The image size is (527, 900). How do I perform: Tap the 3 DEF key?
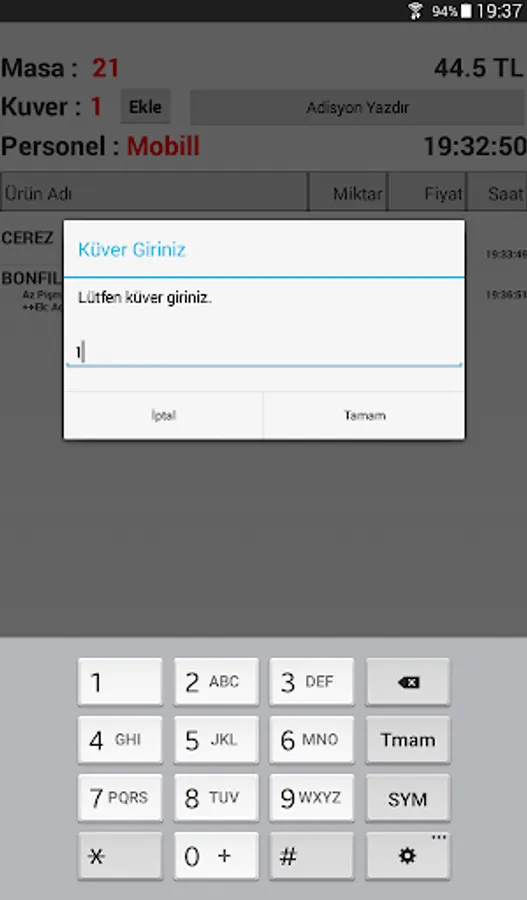312,682
